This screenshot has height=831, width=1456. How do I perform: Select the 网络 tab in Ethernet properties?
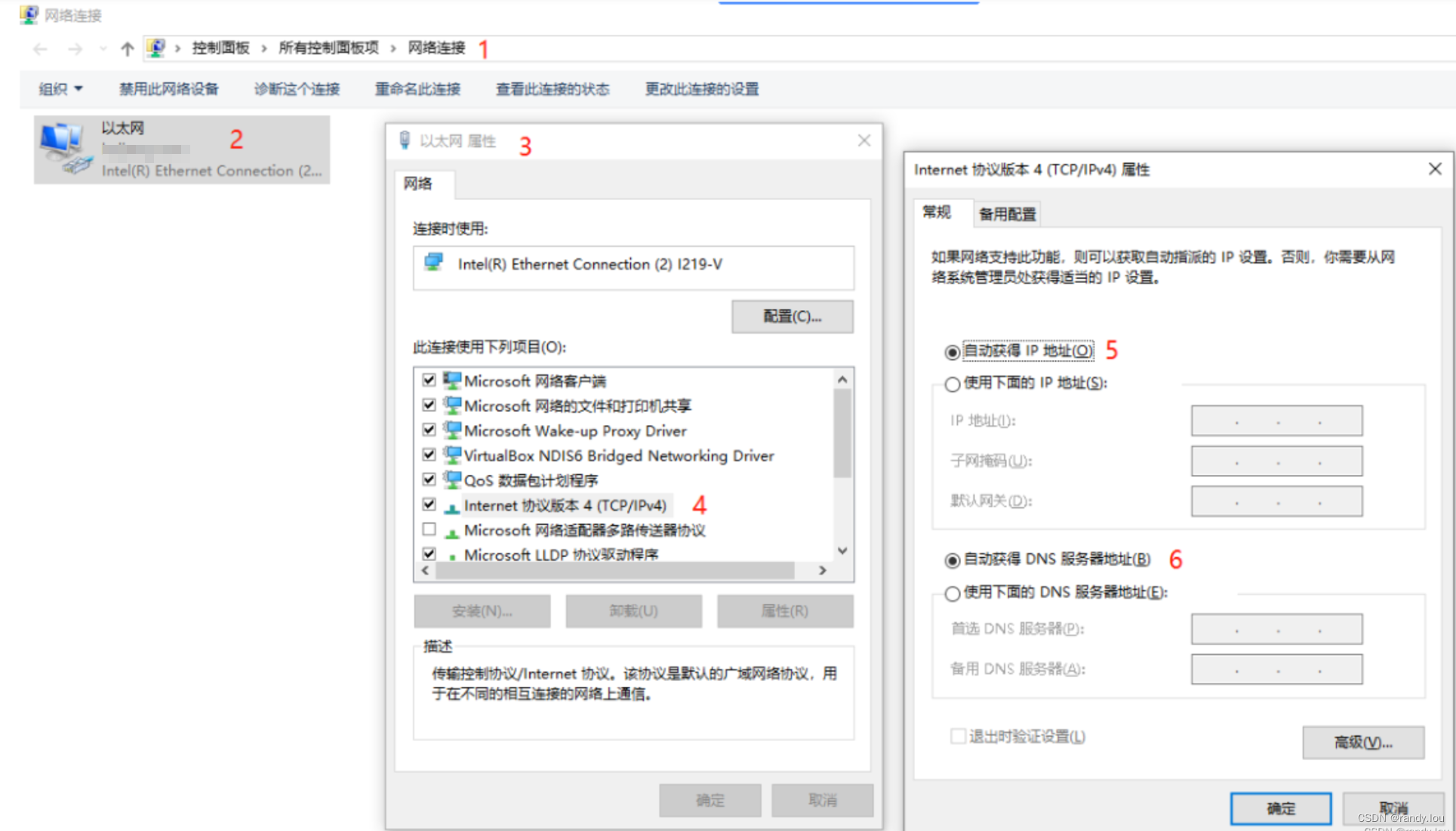pyautogui.click(x=417, y=183)
